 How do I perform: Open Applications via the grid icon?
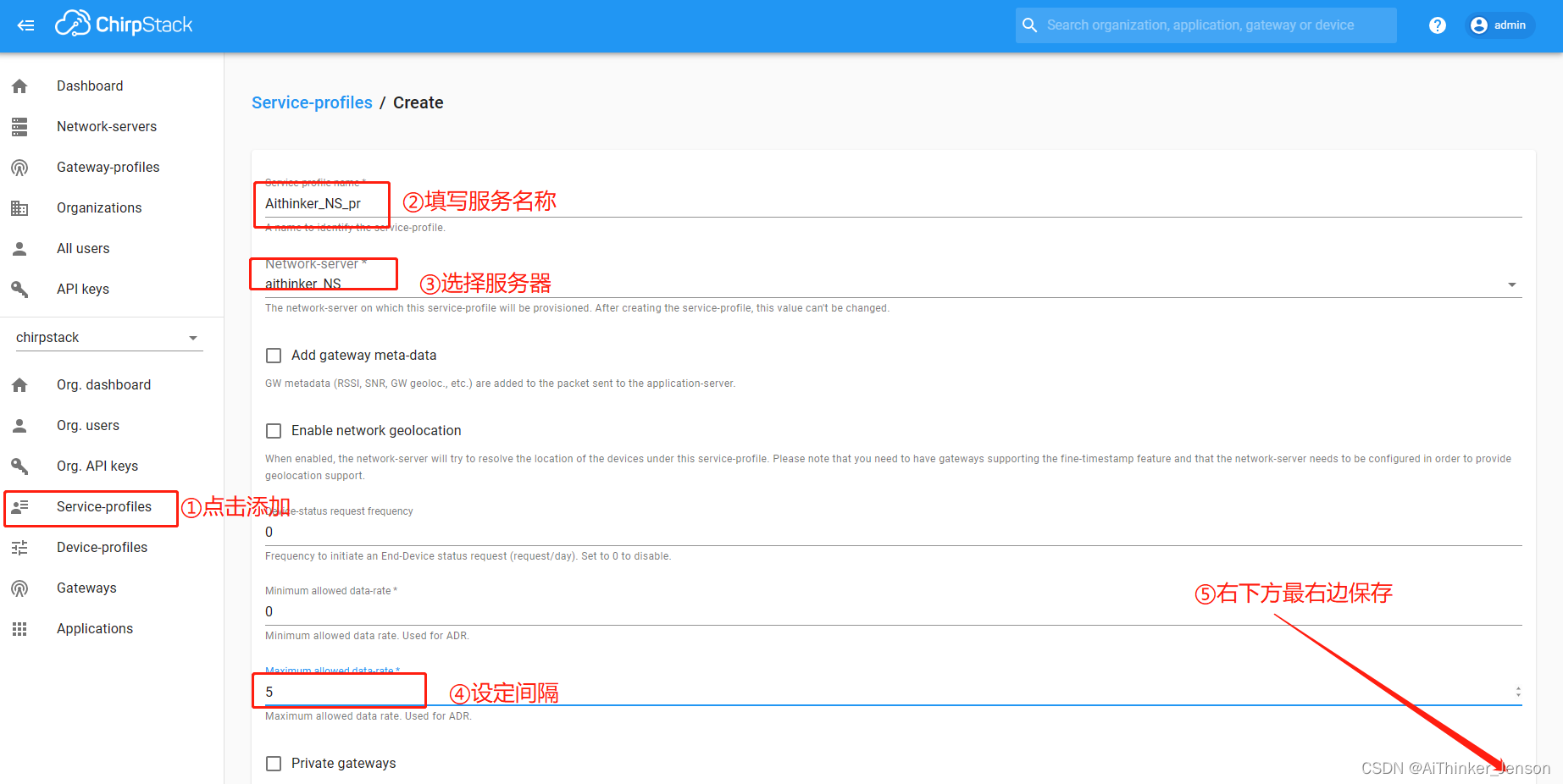click(x=19, y=628)
